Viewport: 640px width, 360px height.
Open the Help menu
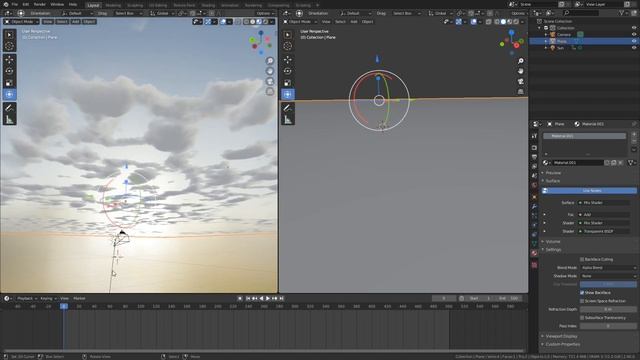(73, 4)
